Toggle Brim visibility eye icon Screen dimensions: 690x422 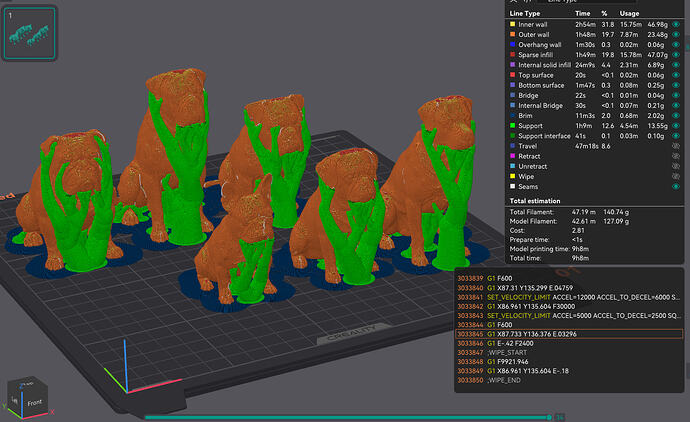click(x=676, y=116)
